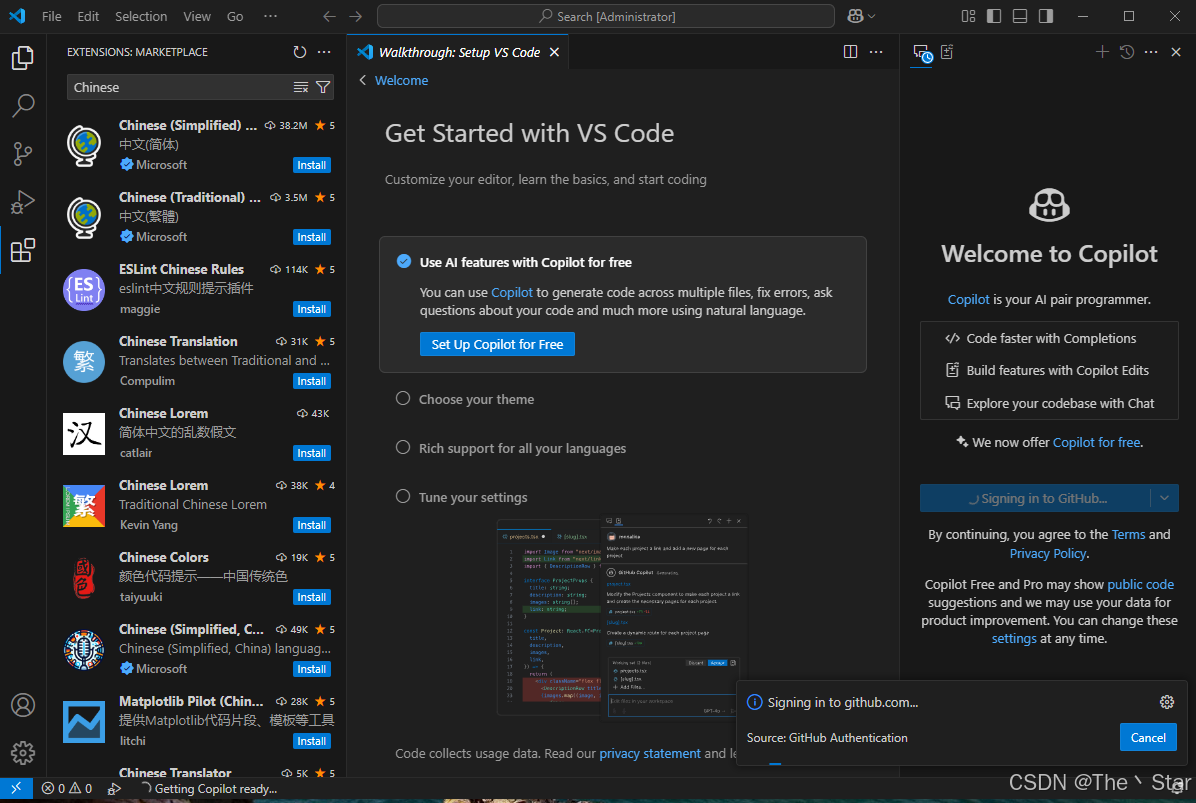Toggle the secondary side bar
The height and width of the screenshot is (803, 1196).
1046,16
